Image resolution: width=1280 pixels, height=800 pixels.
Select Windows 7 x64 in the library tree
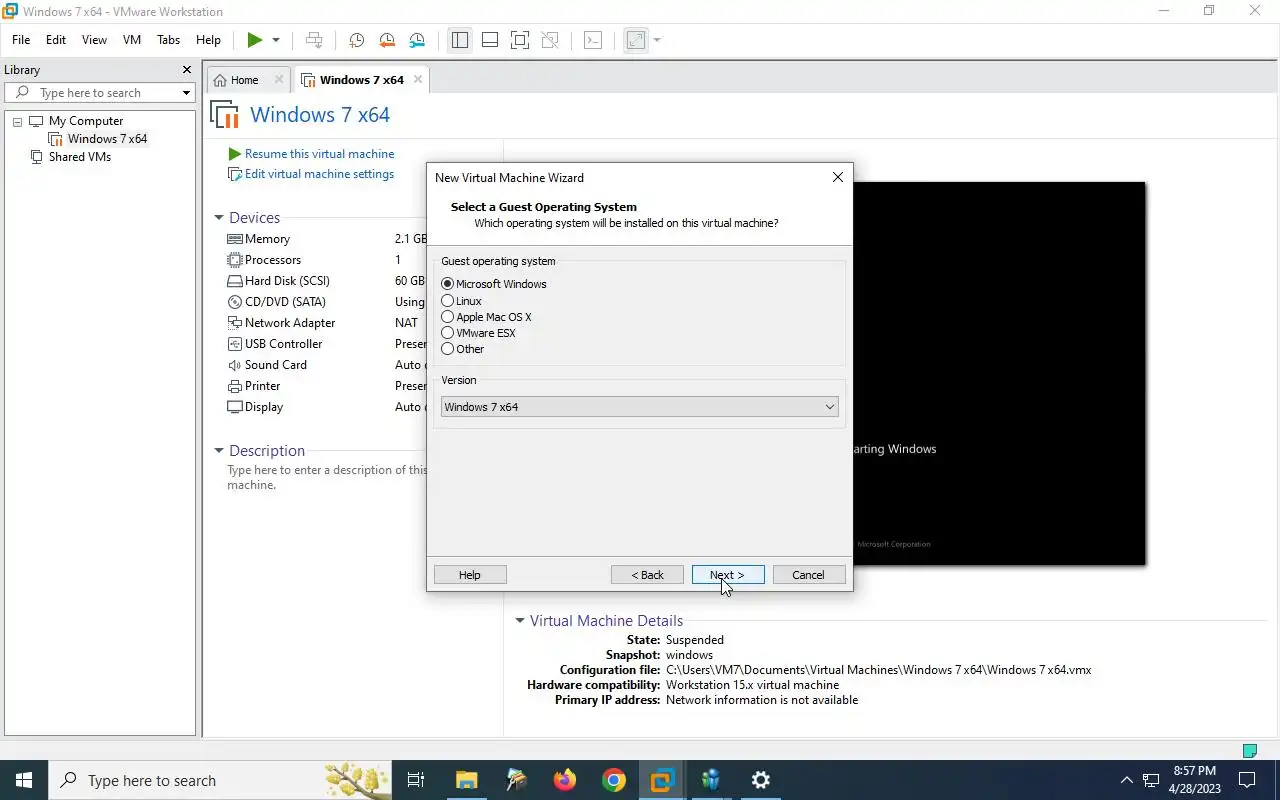(x=107, y=139)
